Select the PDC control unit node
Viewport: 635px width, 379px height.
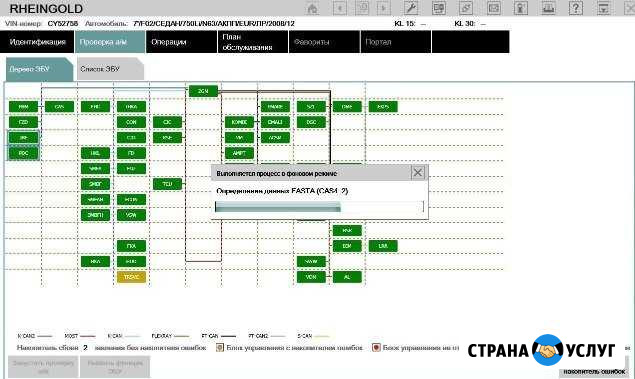[x=23, y=153]
